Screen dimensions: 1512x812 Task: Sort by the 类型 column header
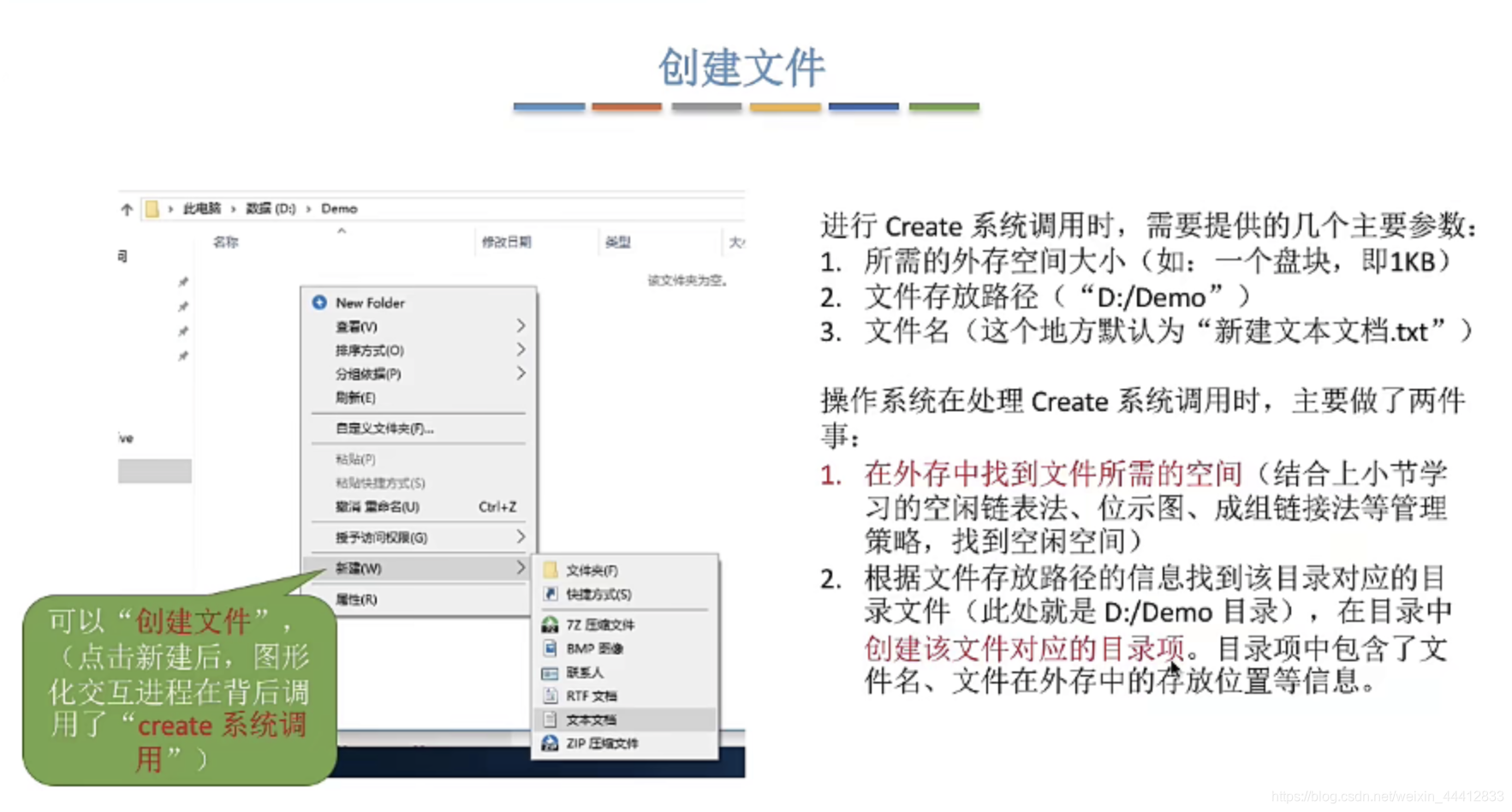coord(618,242)
